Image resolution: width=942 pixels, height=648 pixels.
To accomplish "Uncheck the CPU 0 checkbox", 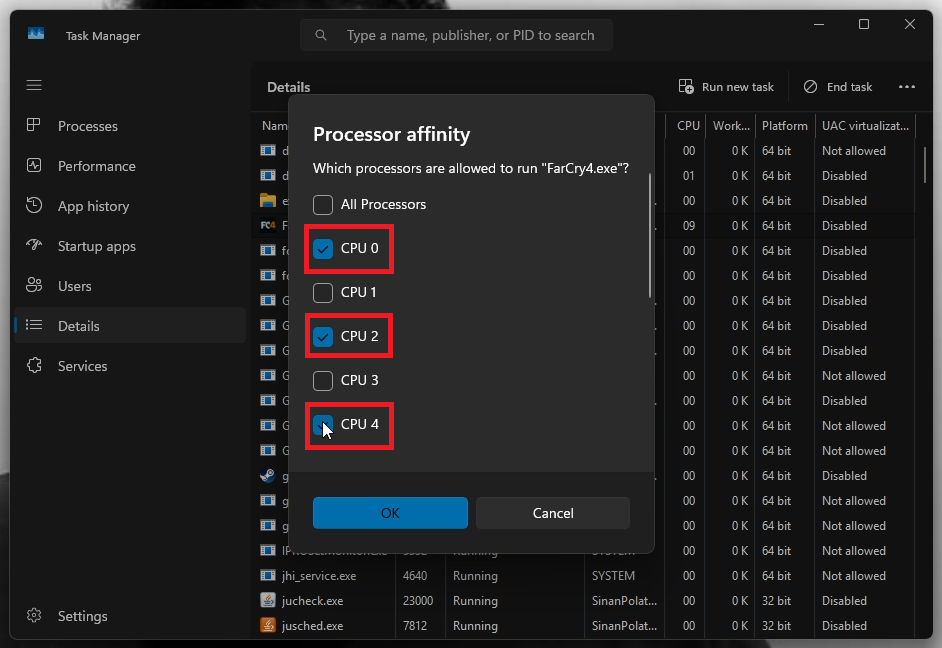I will pos(323,249).
